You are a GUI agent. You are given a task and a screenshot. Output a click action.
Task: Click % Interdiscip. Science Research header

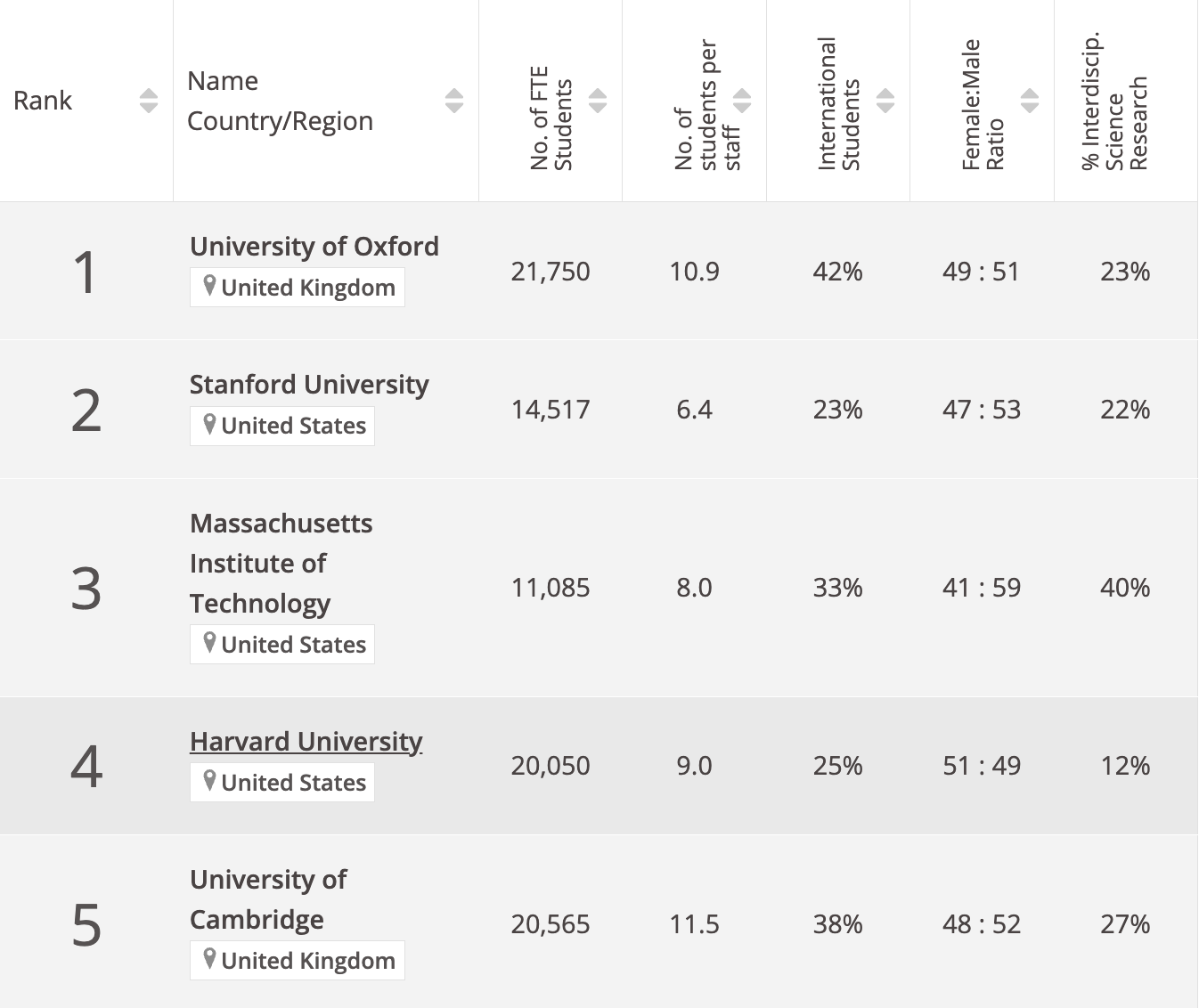(x=1114, y=101)
